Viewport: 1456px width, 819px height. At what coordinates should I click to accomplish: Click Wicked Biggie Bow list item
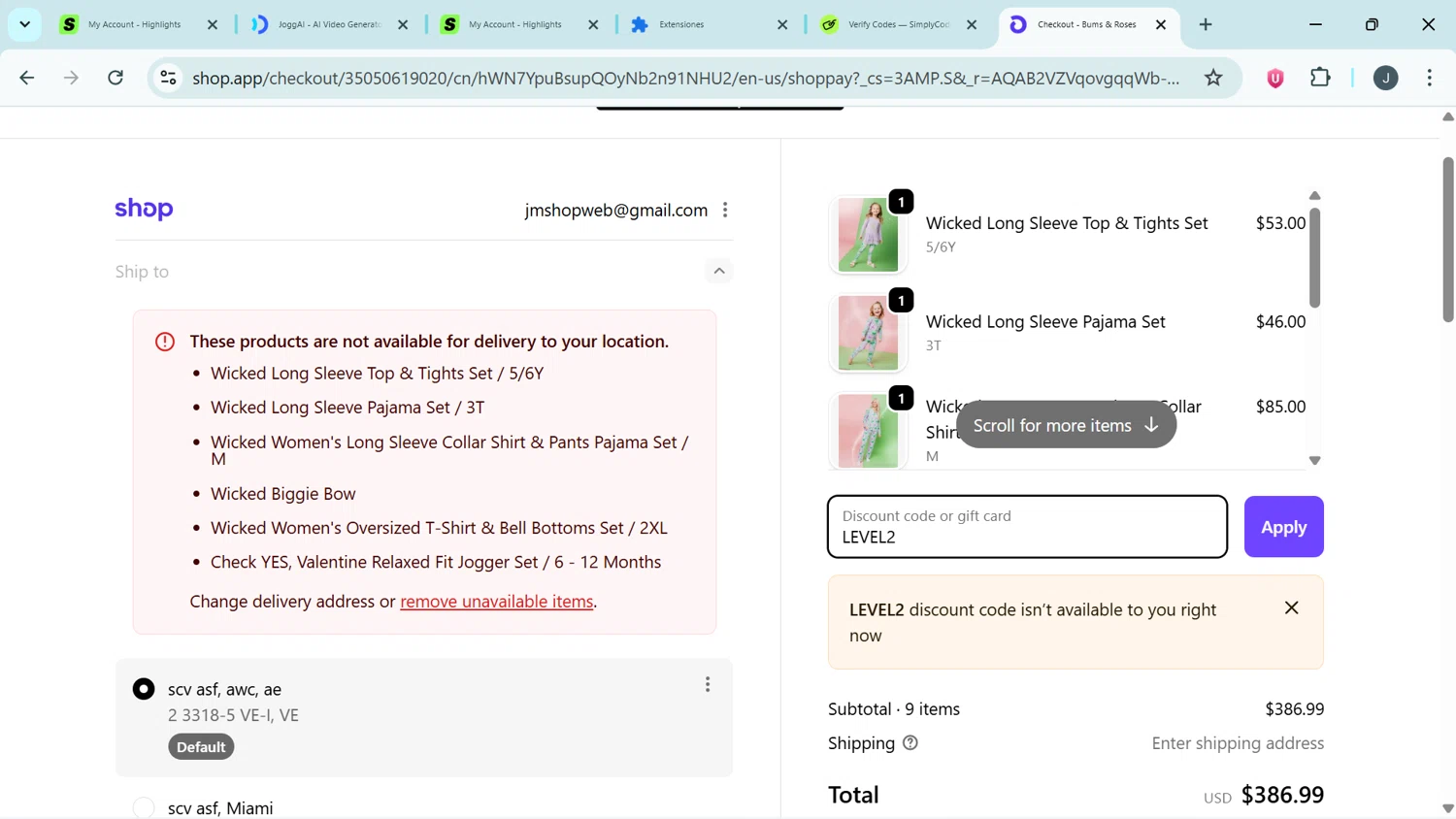[x=283, y=494]
